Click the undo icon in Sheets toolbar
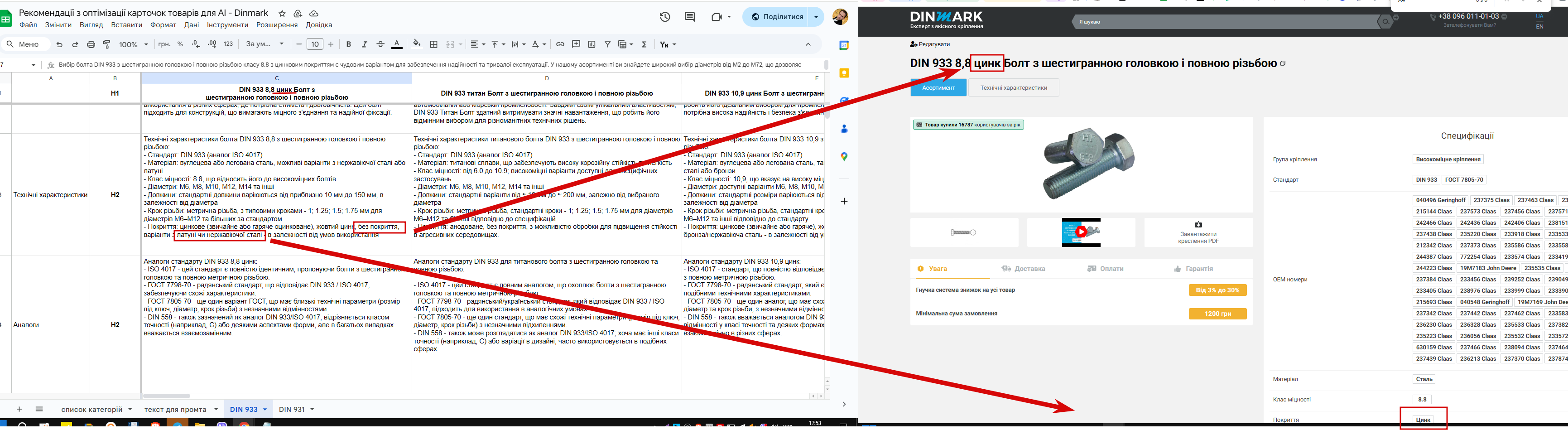This screenshot has width=1568, height=430. pyautogui.click(x=59, y=44)
